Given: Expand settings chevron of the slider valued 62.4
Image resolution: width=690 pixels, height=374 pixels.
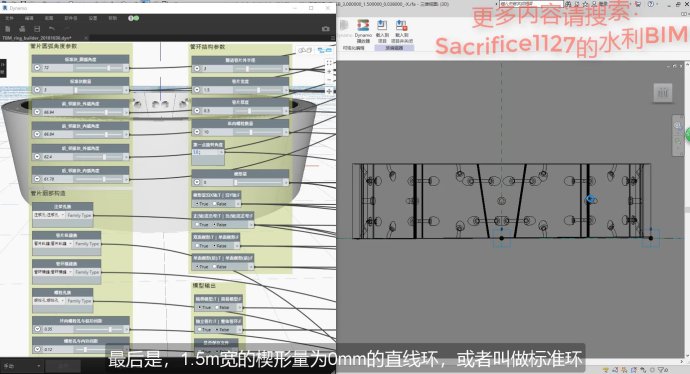Looking at the screenshot, I should click(37, 157).
